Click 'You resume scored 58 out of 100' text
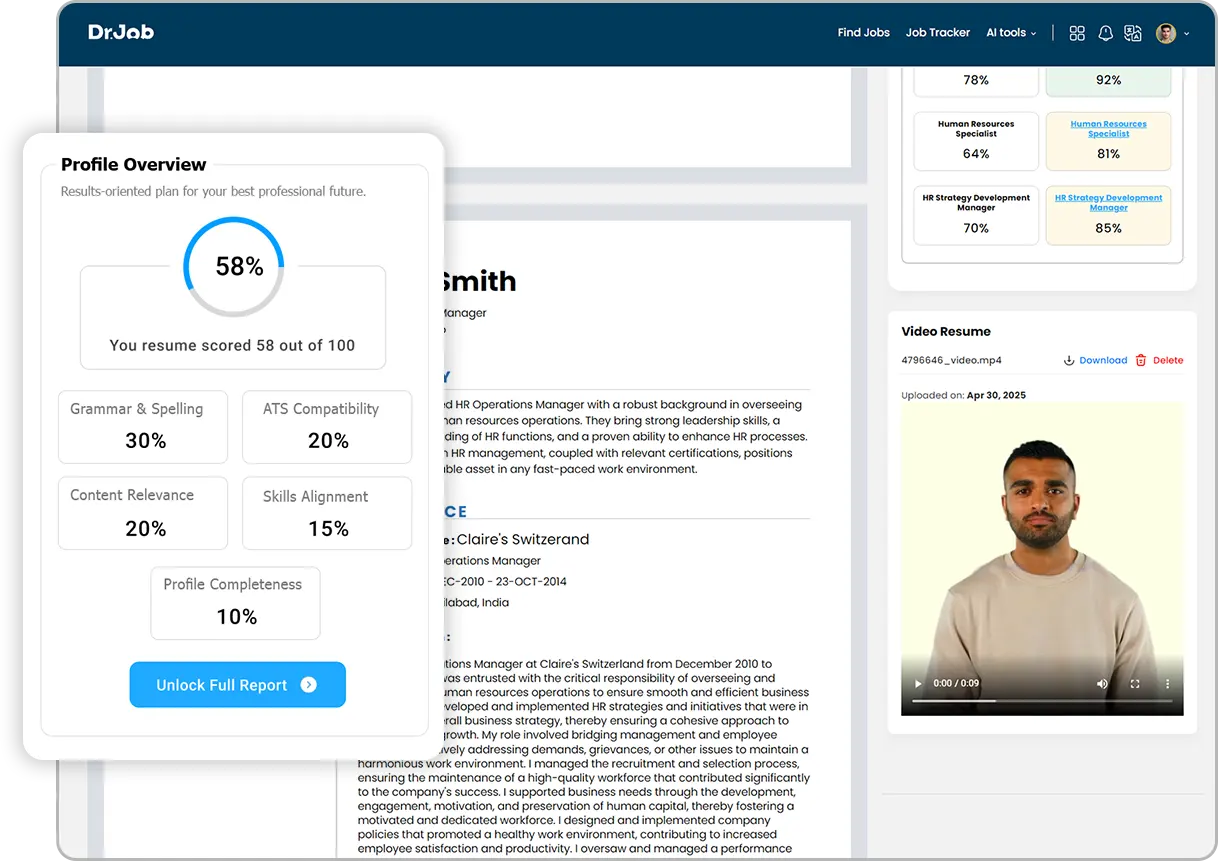 pyautogui.click(x=232, y=345)
